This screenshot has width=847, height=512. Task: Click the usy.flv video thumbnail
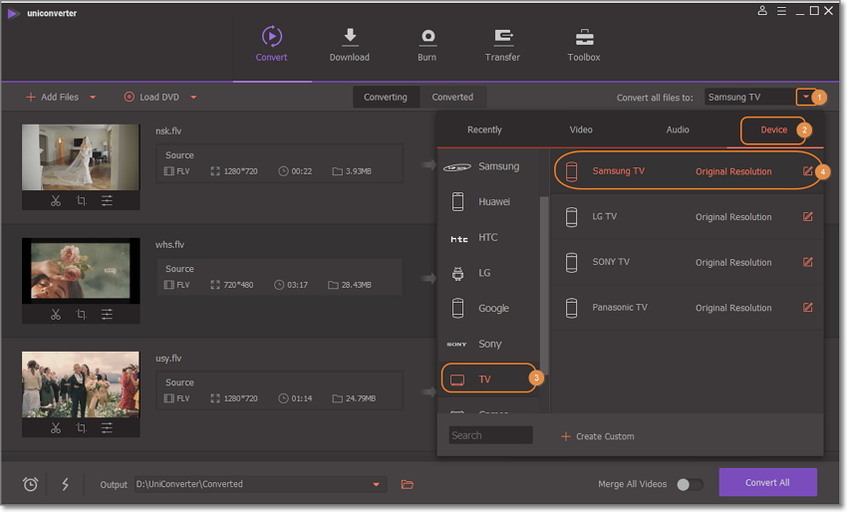(x=80, y=385)
